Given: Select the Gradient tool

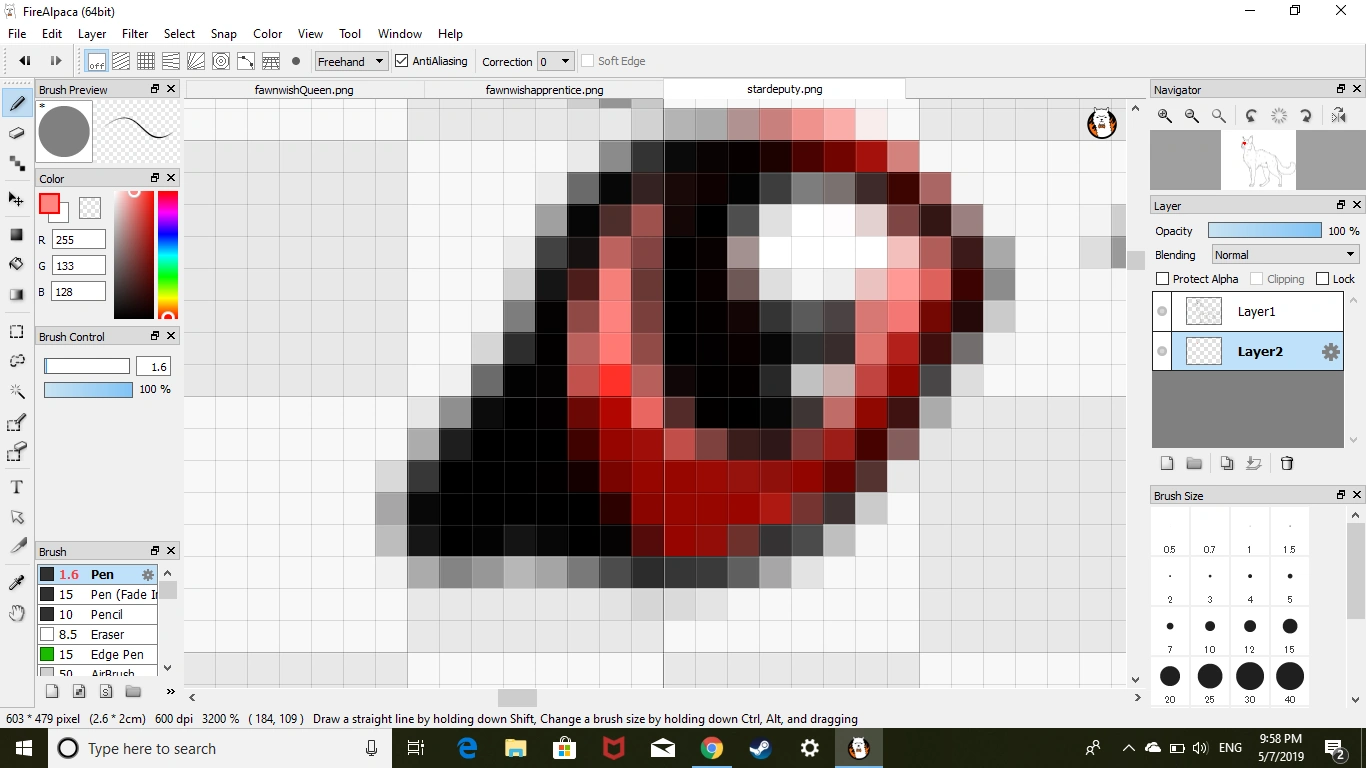Looking at the screenshot, I should (17, 295).
